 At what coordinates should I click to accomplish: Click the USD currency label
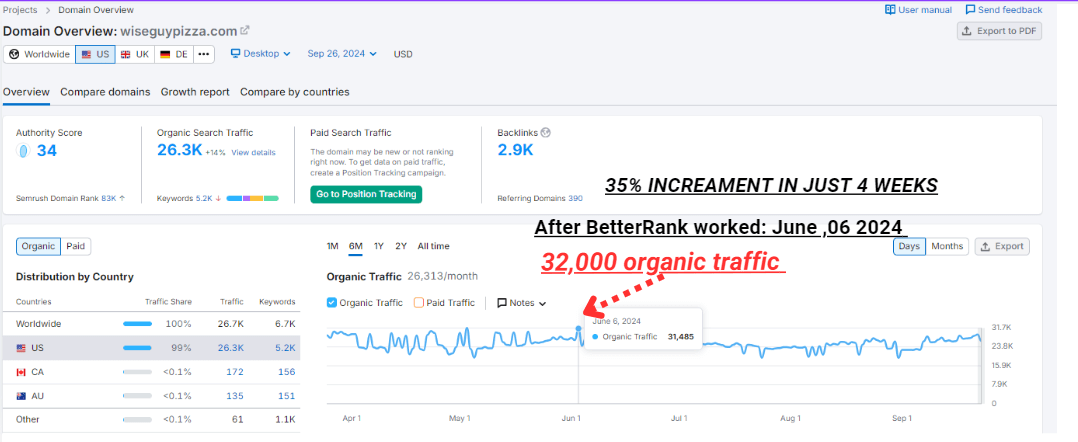point(403,54)
